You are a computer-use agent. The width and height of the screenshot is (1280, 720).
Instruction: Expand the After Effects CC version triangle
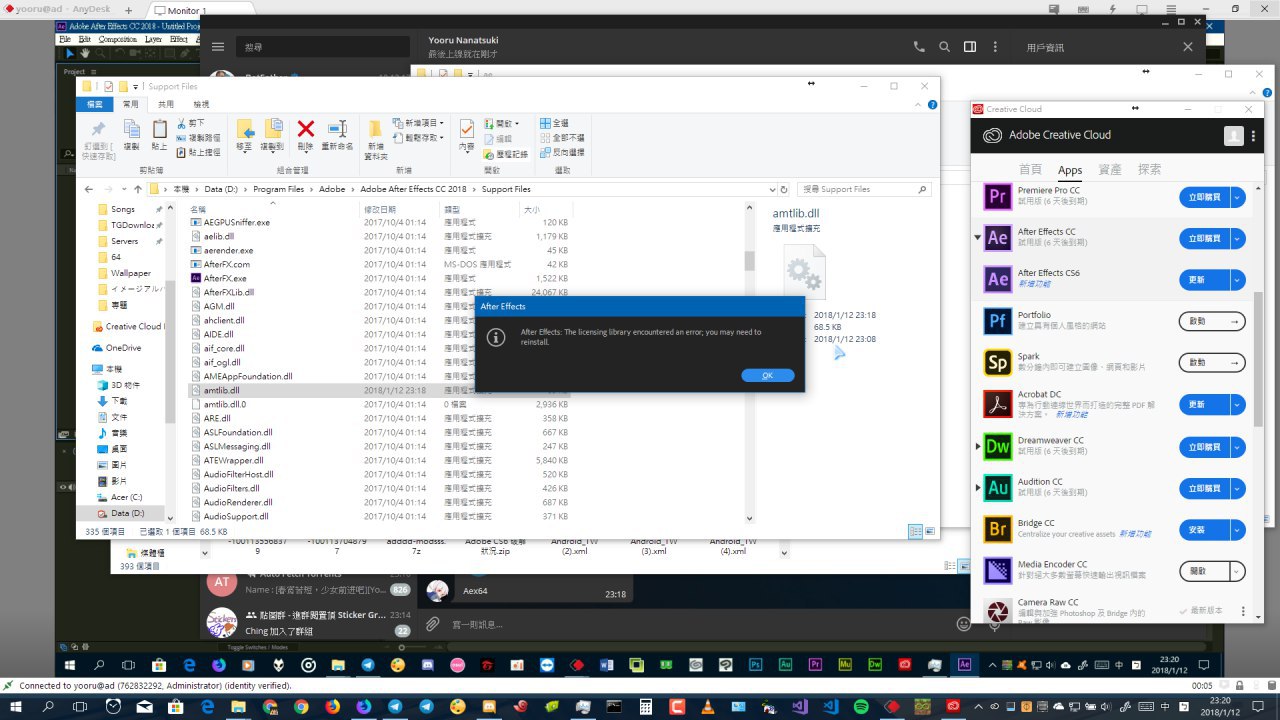tap(977, 238)
